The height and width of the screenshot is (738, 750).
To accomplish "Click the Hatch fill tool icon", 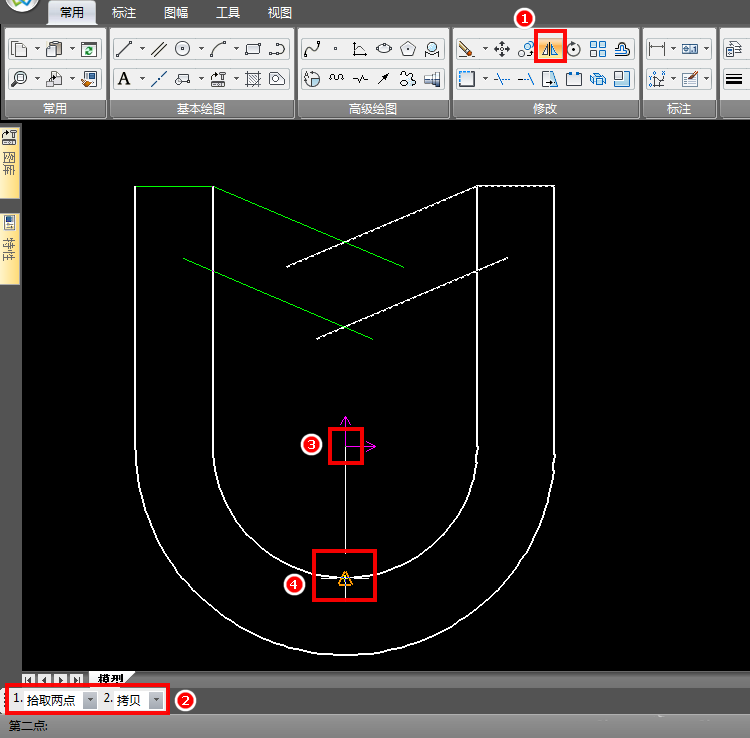I will tap(254, 78).
